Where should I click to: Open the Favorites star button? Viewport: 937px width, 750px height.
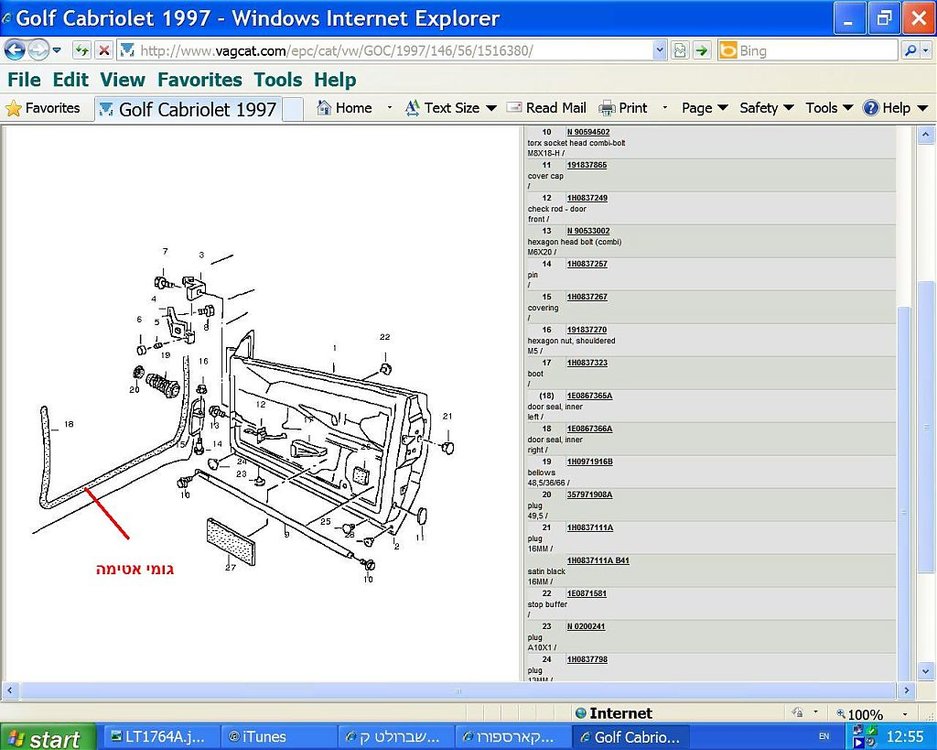[42, 108]
